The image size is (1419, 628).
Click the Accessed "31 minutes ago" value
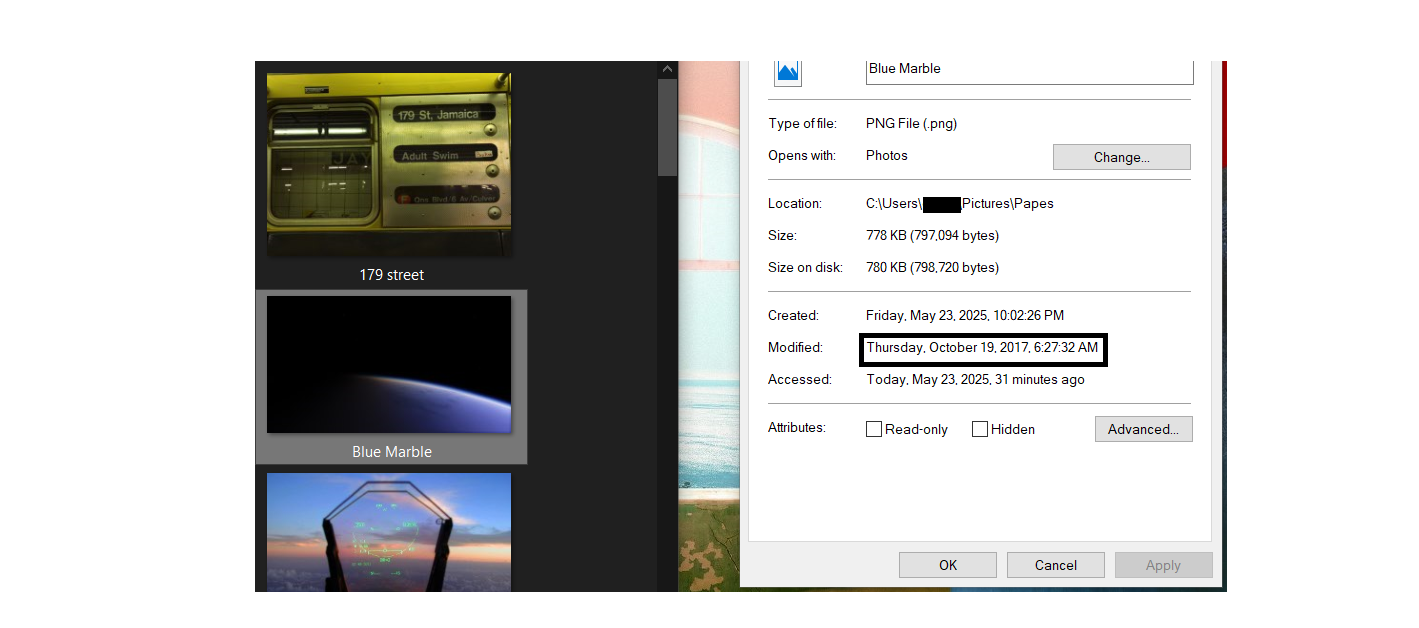(975, 380)
